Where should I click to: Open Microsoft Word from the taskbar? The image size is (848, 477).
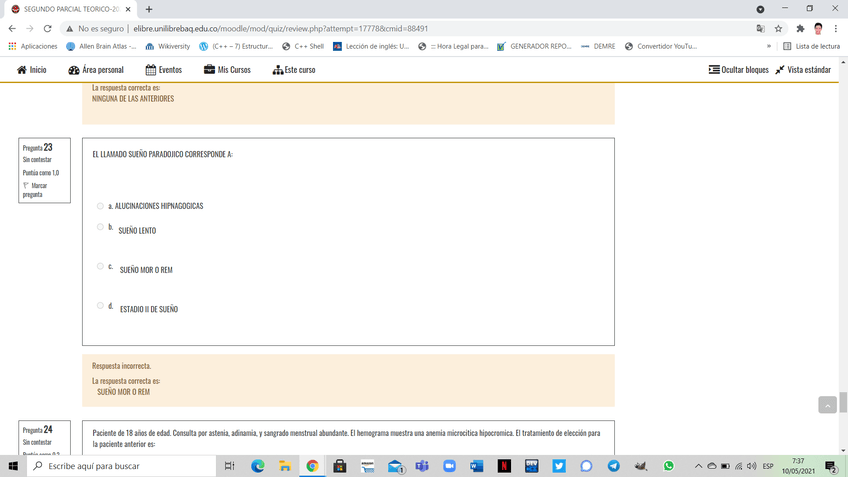[x=476, y=466]
